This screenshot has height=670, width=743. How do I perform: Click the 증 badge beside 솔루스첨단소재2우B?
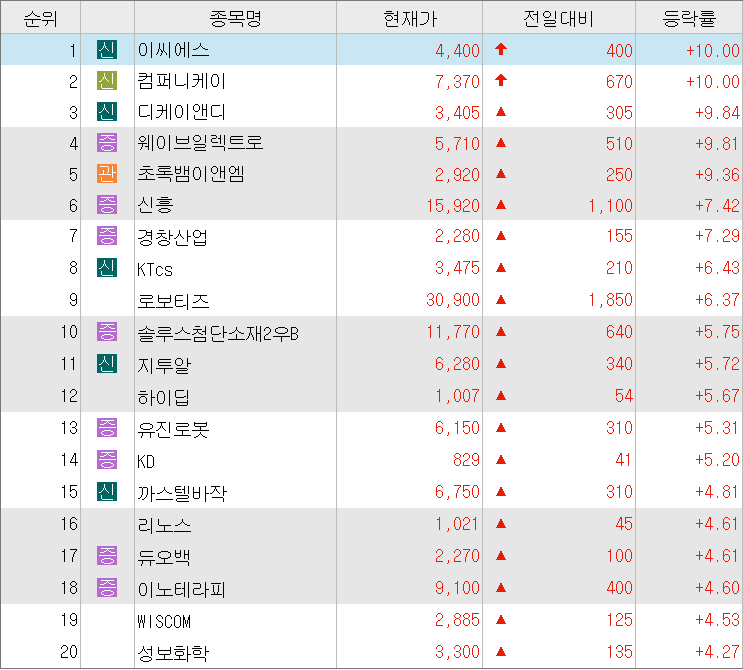click(107, 332)
